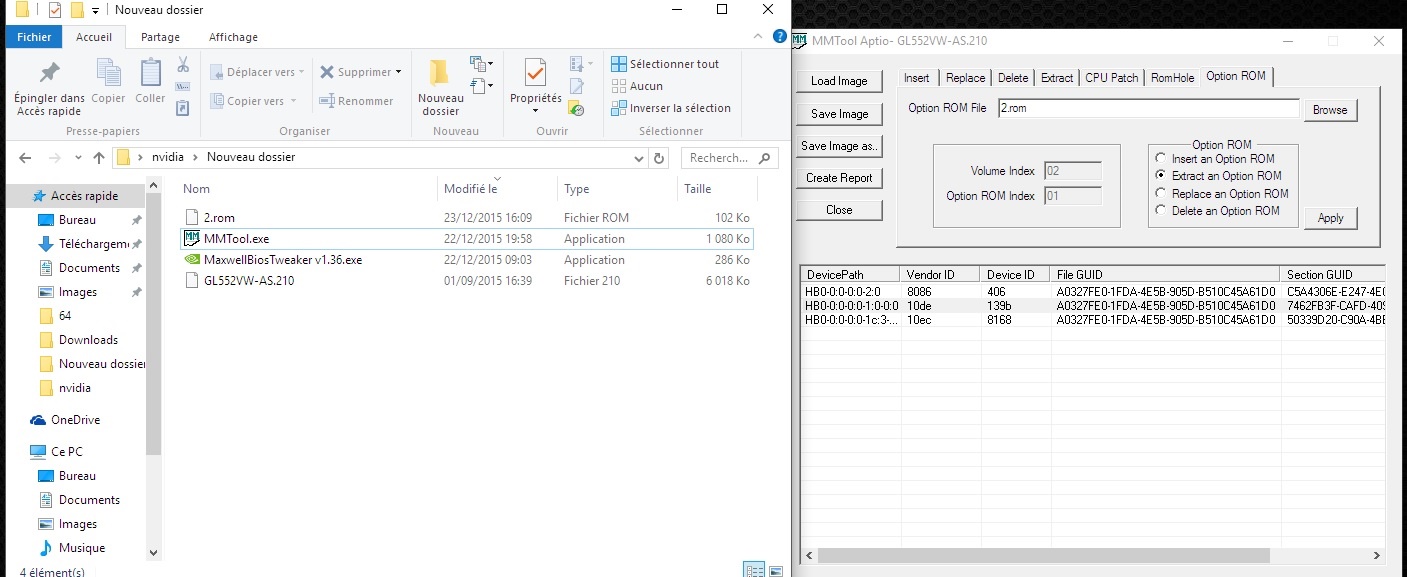The width and height of the screenshot is (1407, 577).
Task: Click the scissors Cut icon
Action: pos(183,64)
